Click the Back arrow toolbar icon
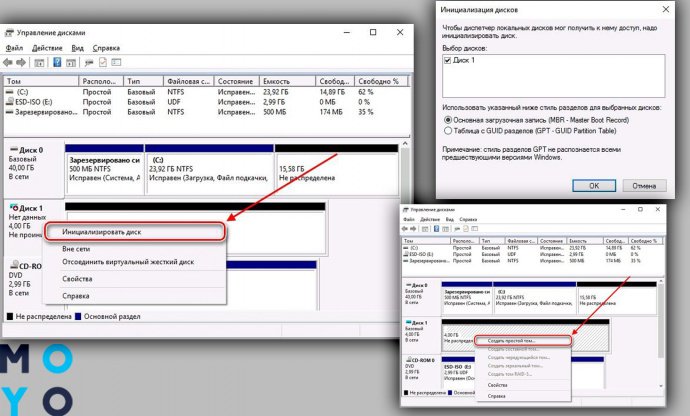690x416 pixels. coord(11,63)
